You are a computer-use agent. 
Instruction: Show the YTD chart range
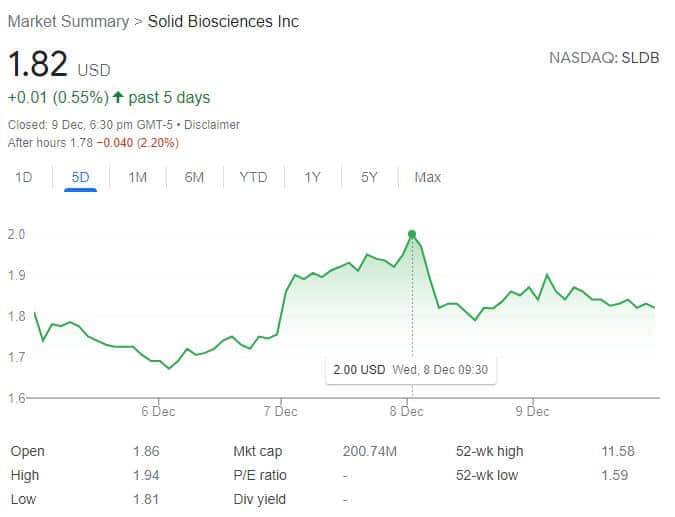coord(254,177)
